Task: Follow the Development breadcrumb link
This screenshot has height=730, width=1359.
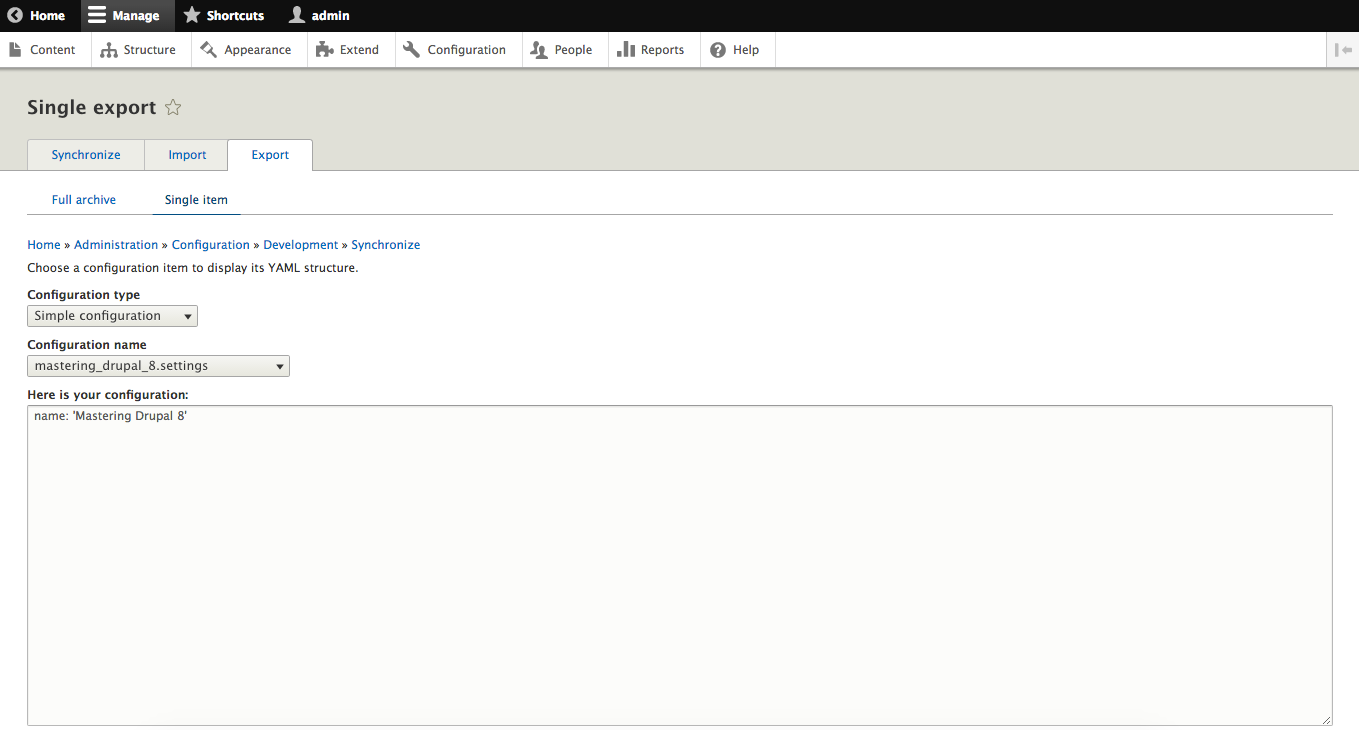Action: [x=301, y=245]
